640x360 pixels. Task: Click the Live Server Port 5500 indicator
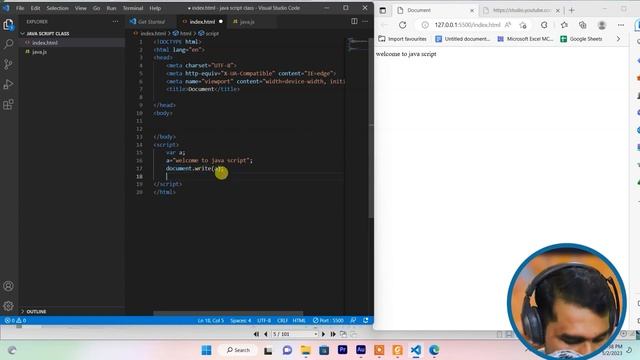[x=328, y=320]
